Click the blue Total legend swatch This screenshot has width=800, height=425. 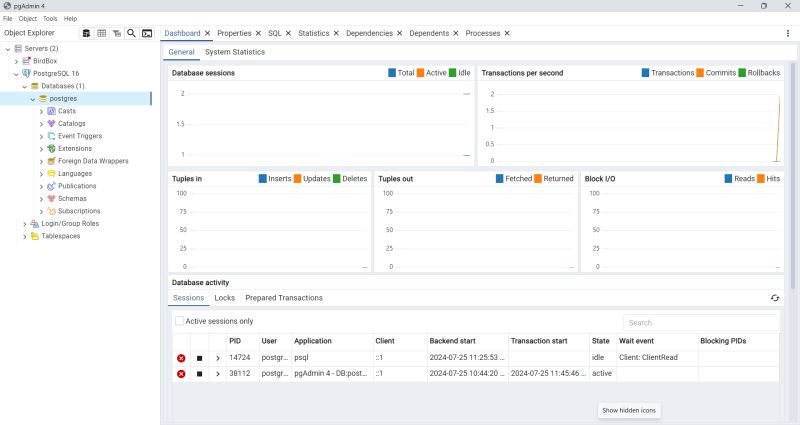392,73
